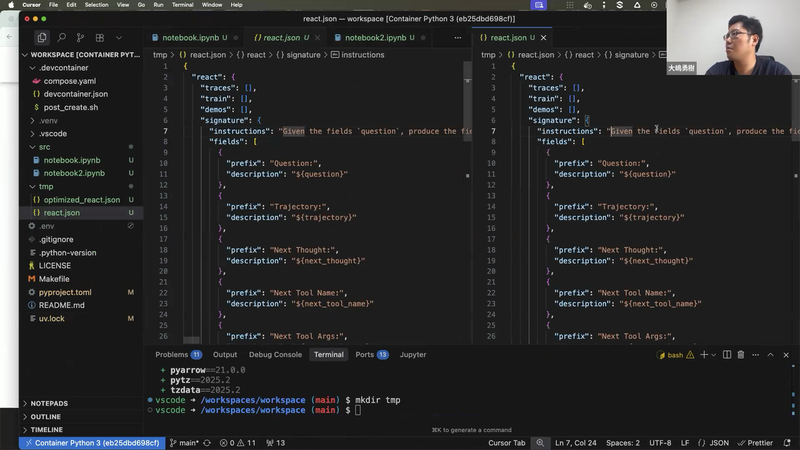Open the Search view icon

tap(61, 38)
